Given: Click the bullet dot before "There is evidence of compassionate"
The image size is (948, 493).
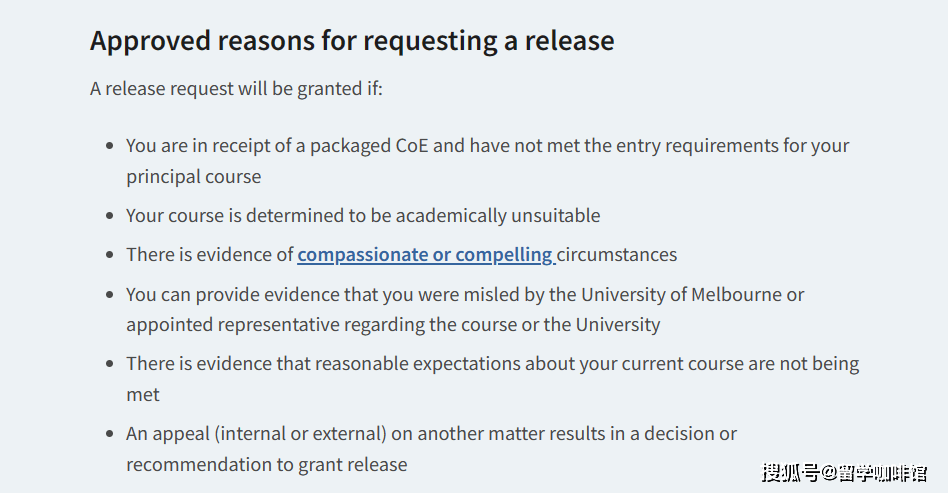Looking at the screenshot, I should pos(109,255).
